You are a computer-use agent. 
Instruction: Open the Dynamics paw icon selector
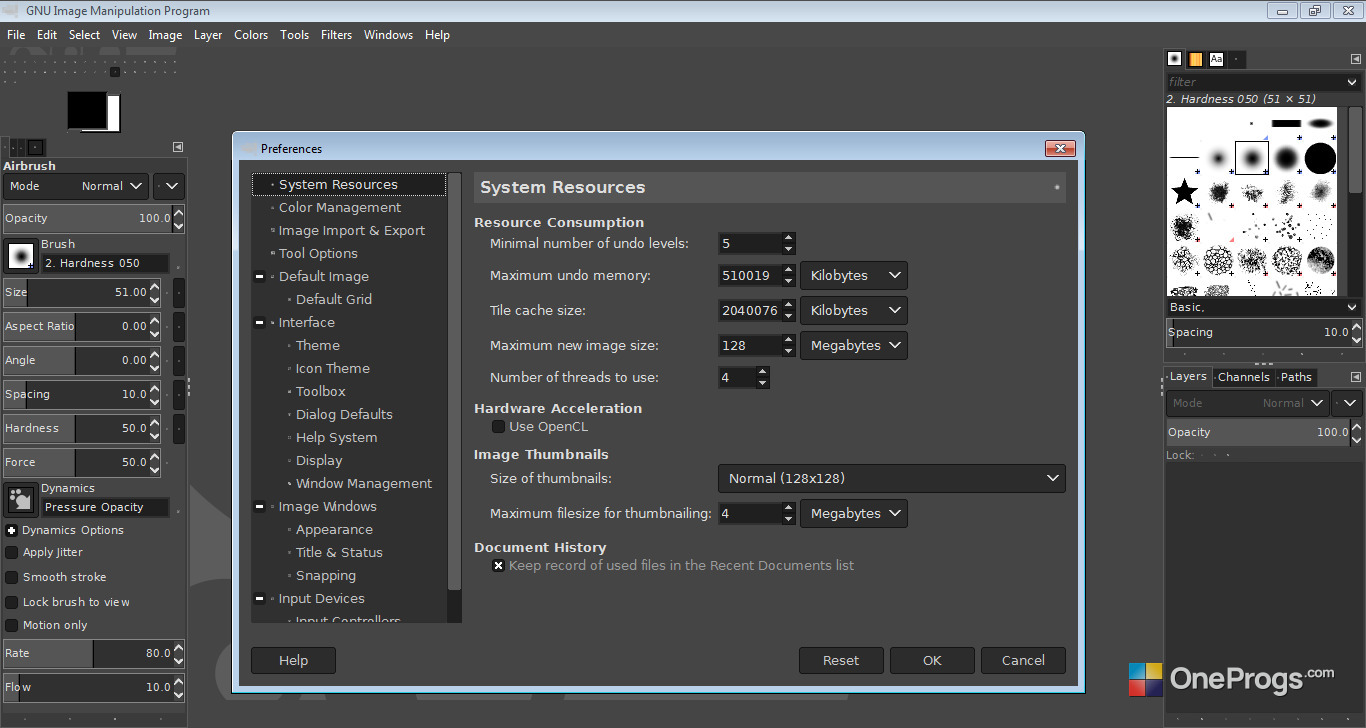21,499
